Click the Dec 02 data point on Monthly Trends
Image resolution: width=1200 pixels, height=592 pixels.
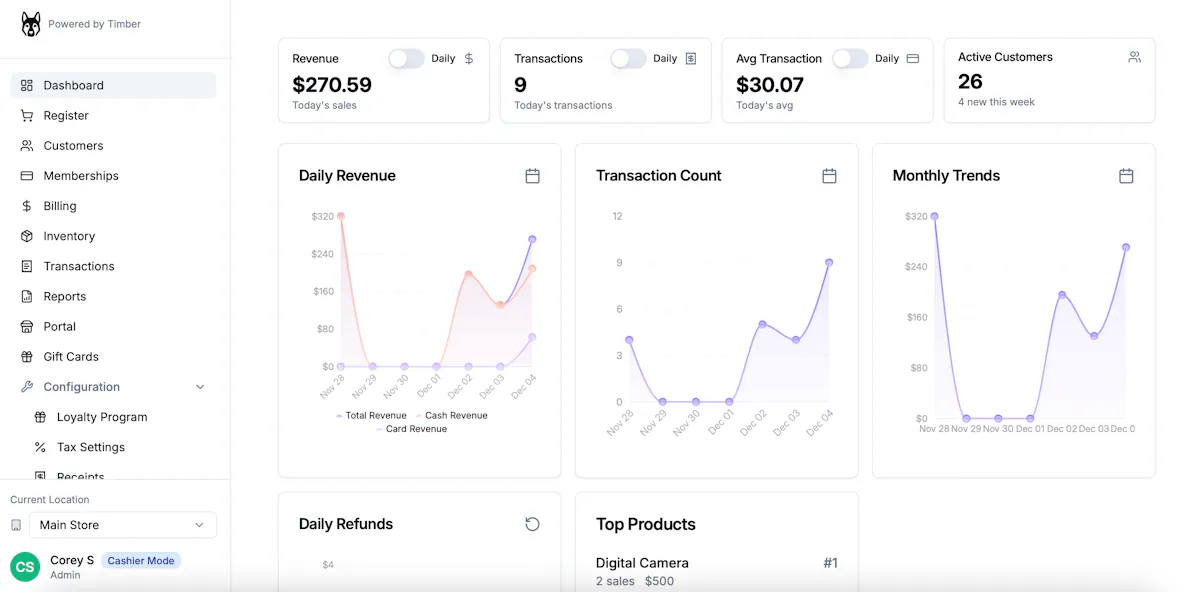1062,295
